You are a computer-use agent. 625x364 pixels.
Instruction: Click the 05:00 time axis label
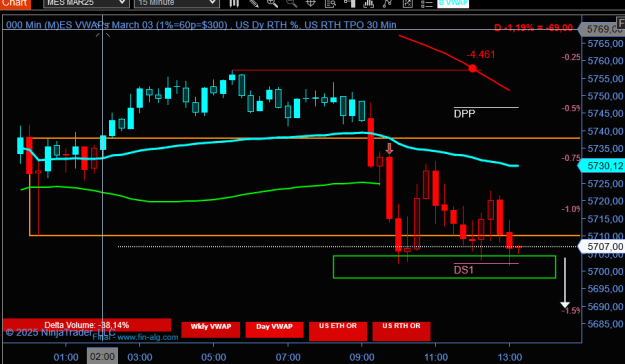(214, 357)
